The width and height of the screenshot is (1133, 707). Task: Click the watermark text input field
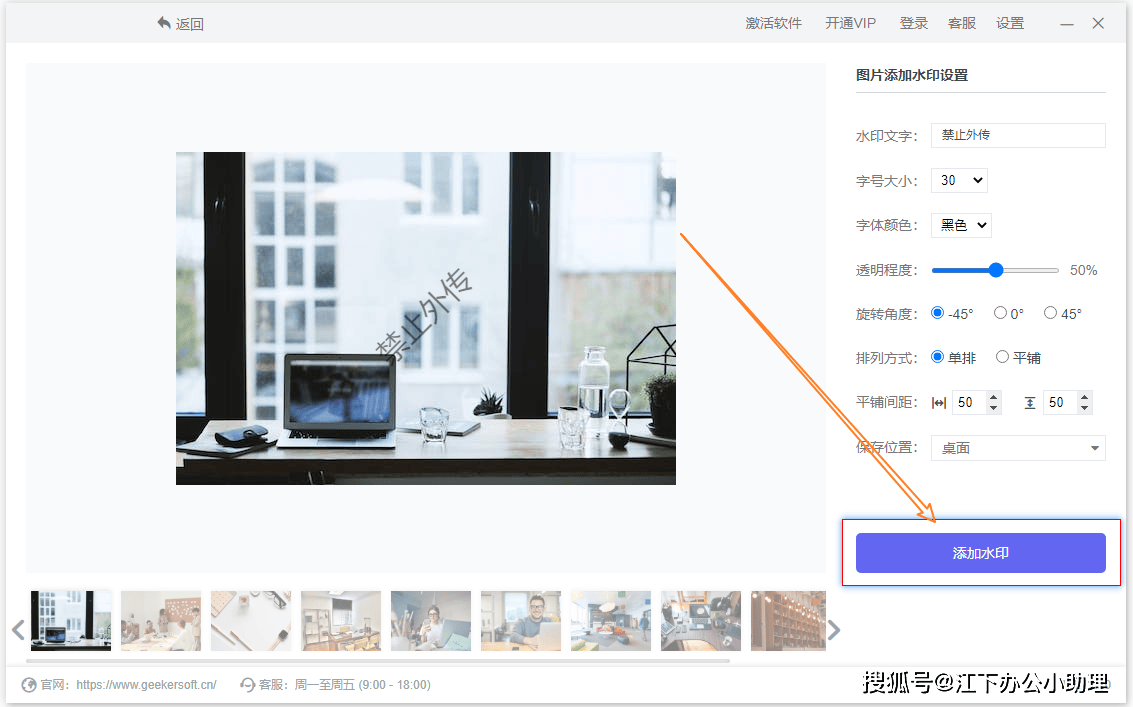click(1018, 135)
